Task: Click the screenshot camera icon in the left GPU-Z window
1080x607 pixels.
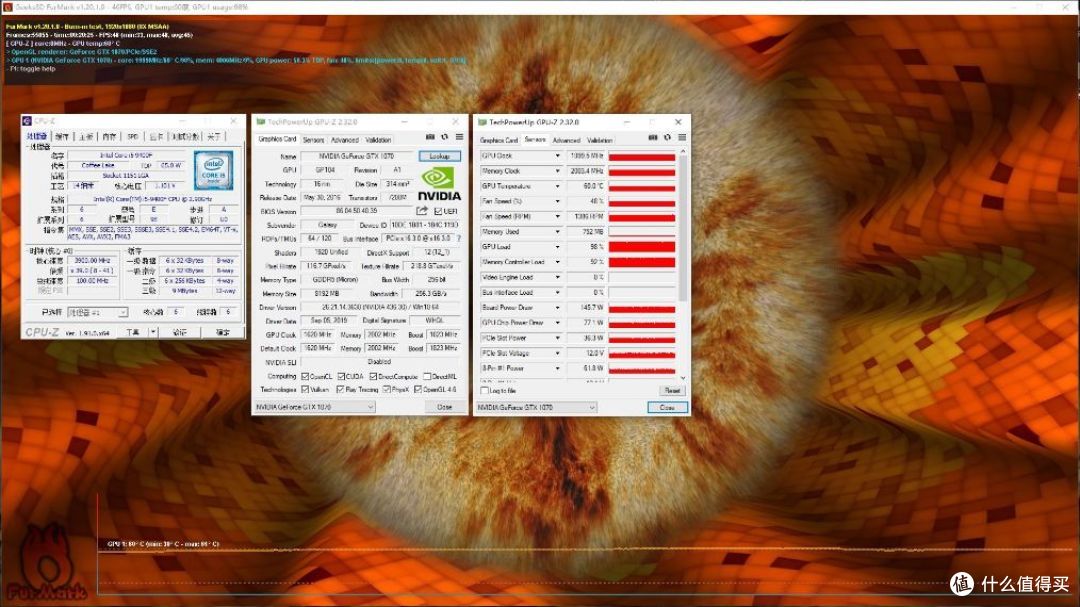Action: [x=430, y=137]
